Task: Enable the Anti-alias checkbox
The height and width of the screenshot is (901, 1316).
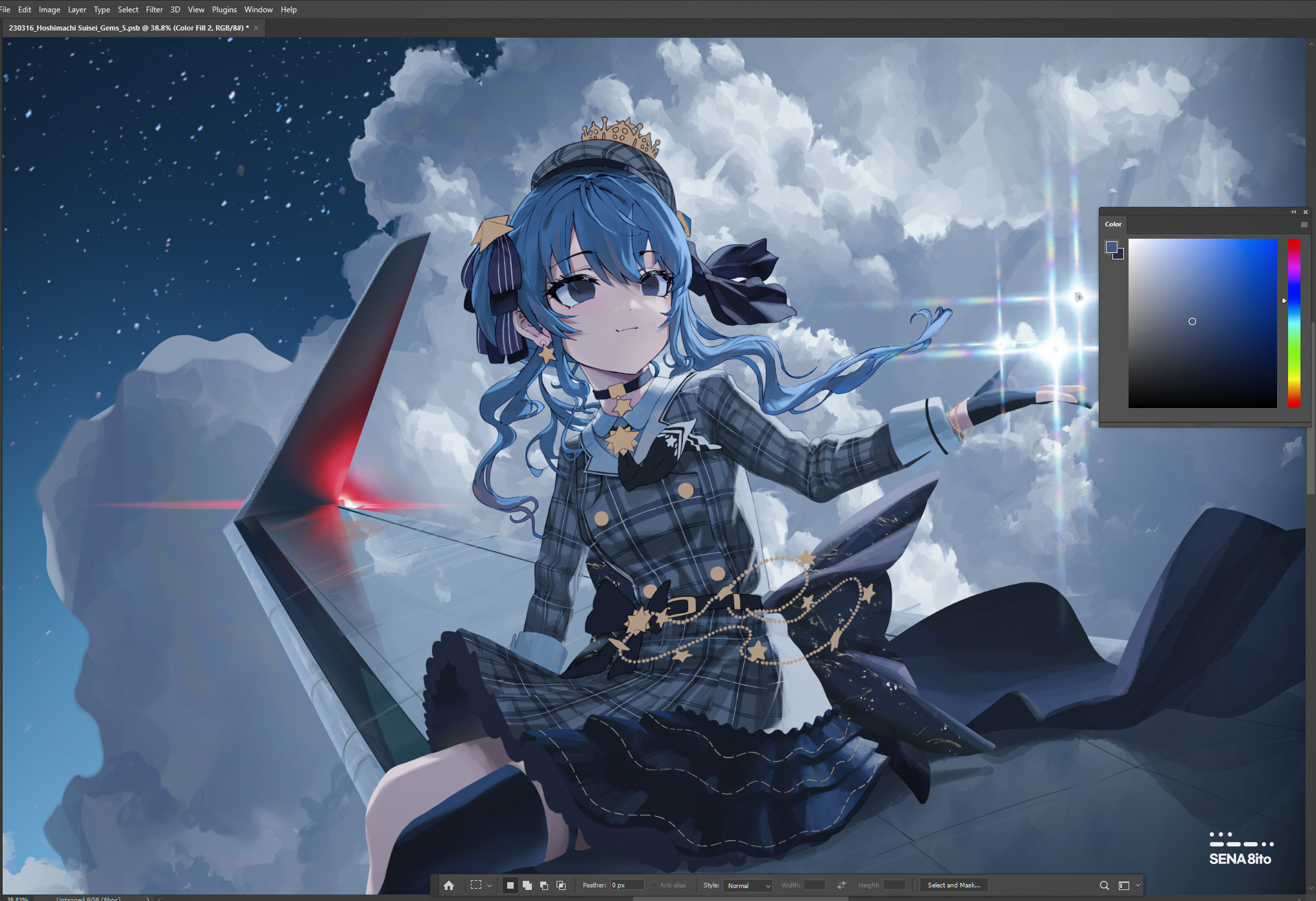Action: [654, 885]
